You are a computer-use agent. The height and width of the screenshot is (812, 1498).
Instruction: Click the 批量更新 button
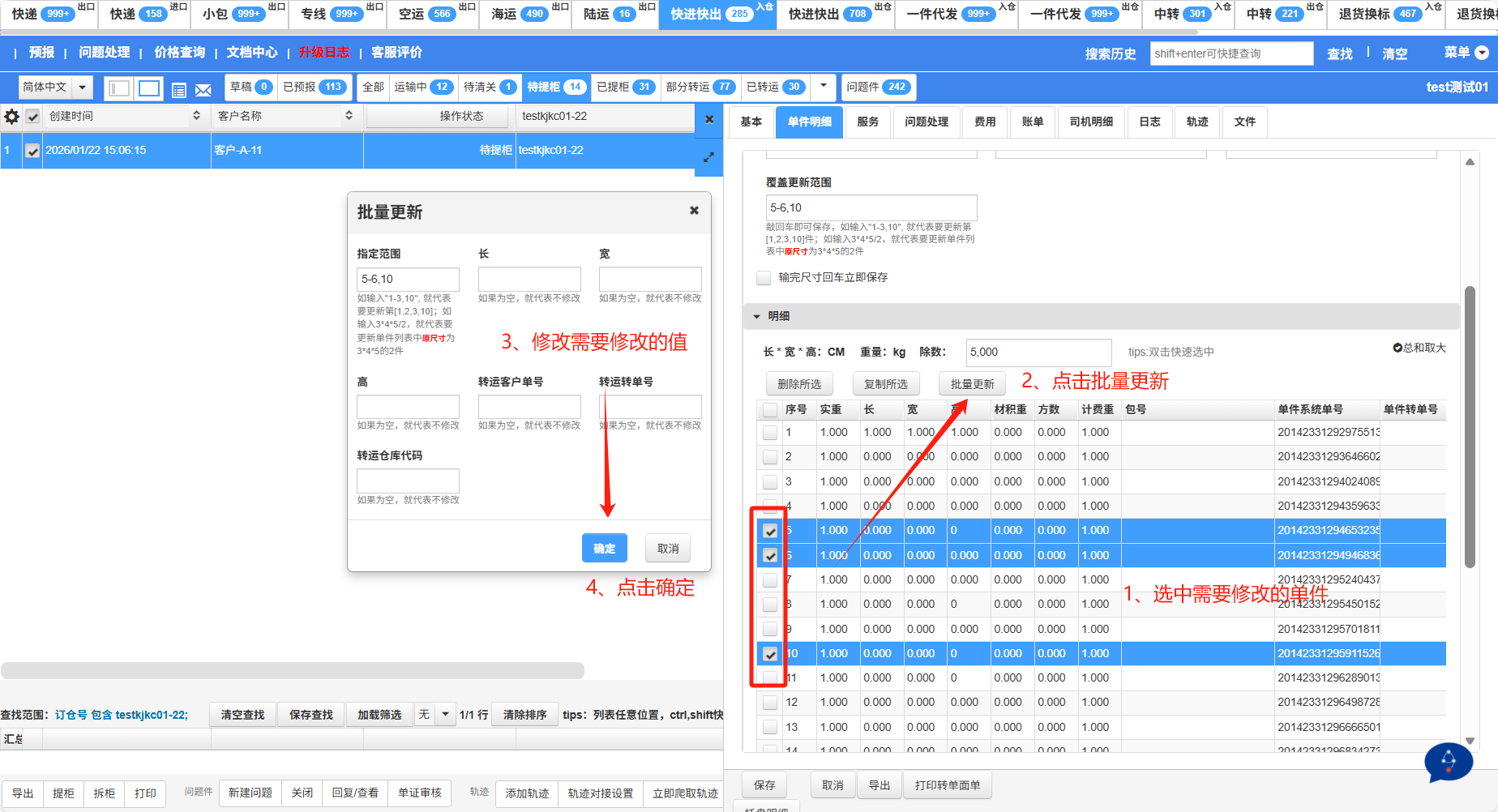(972, 384)
